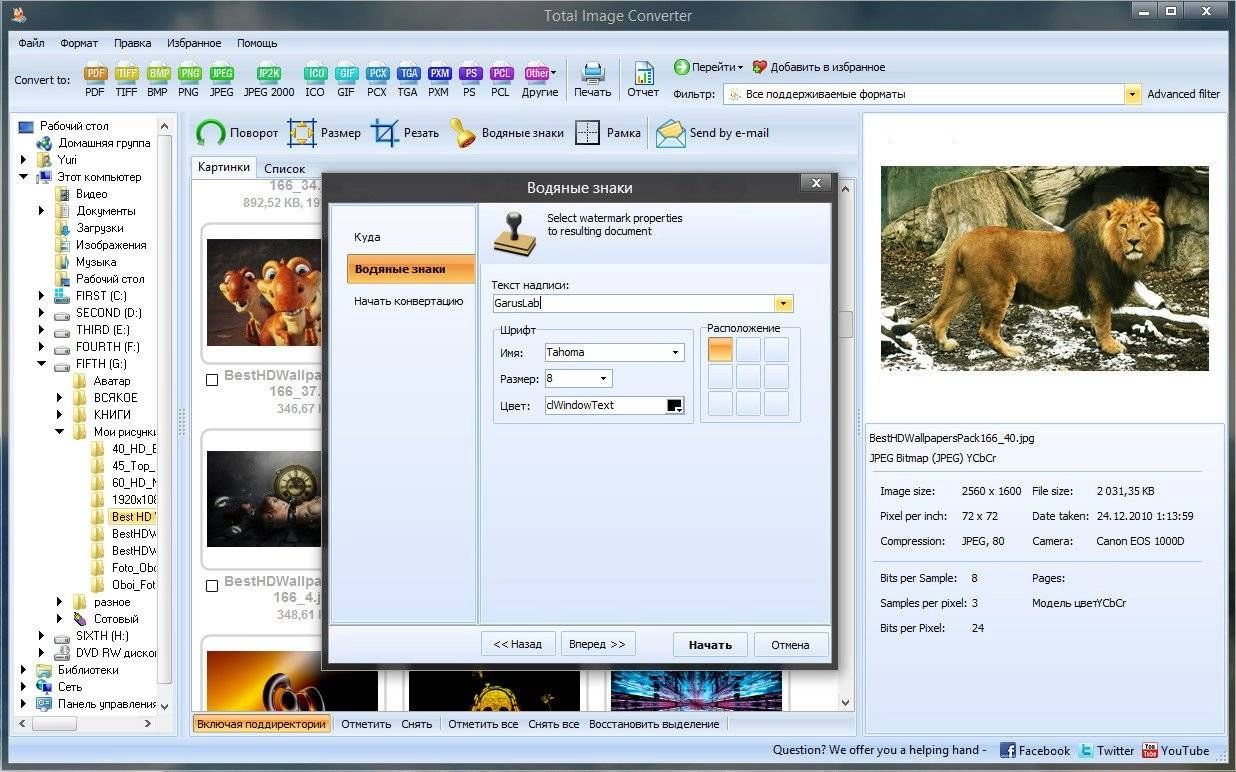
Task: Click the Начать start button
Action: [710, 644]
